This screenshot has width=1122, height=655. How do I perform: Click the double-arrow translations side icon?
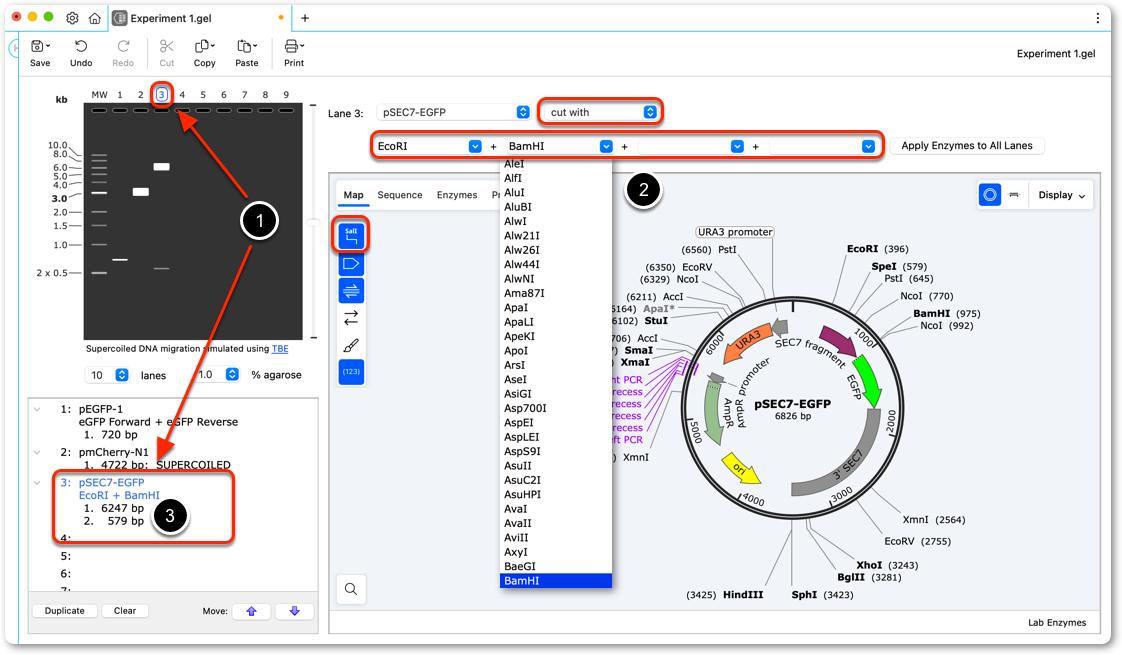point(351,317)
